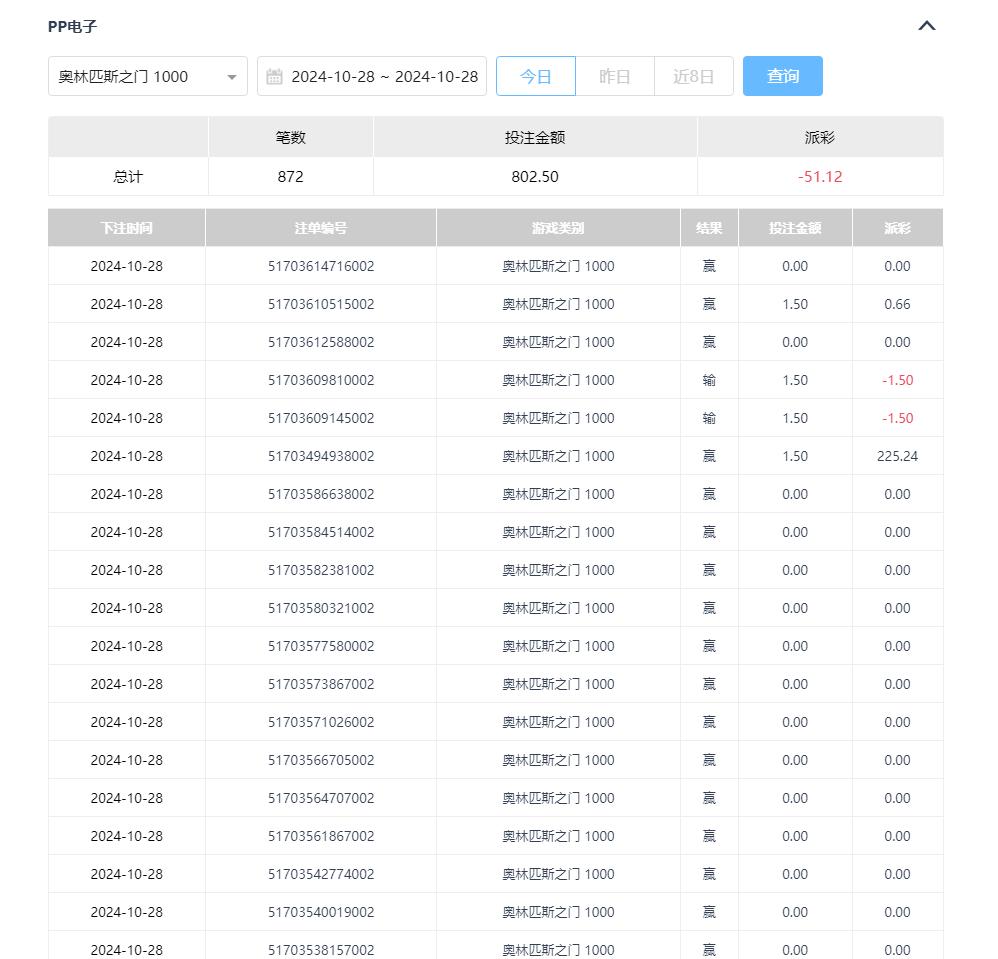Click bet number 51703494938002
The image size is (998, 959).
point(320,456)
